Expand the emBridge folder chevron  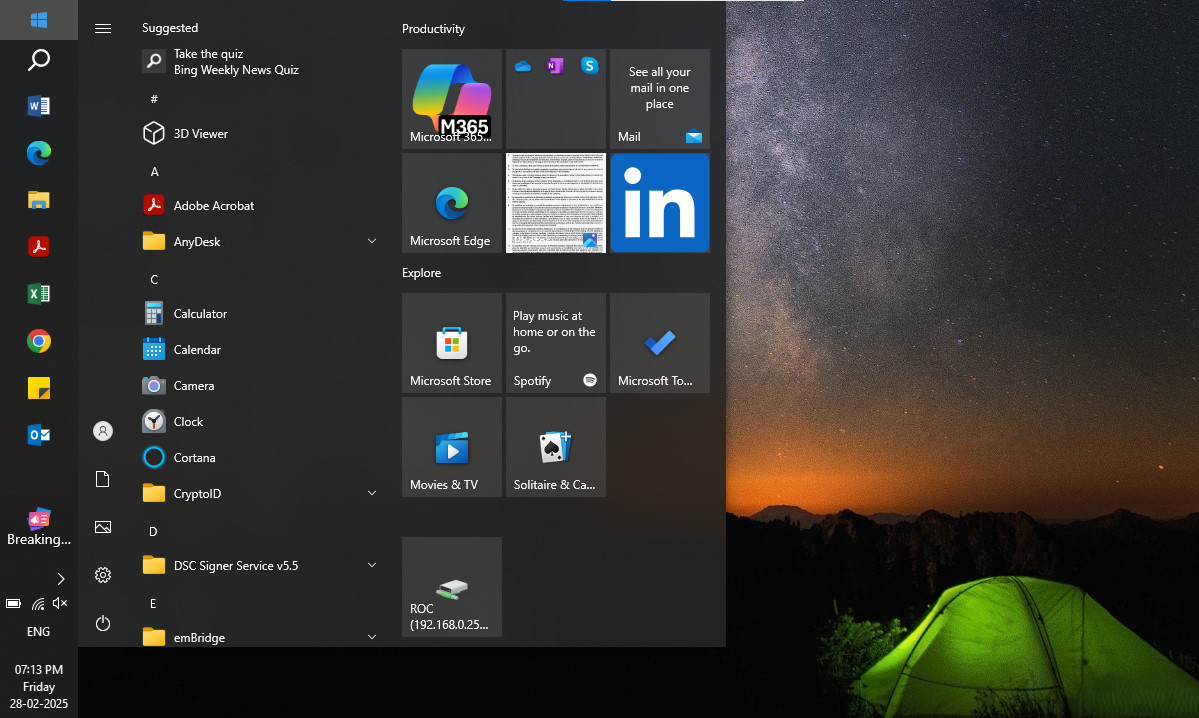(372, 637)
